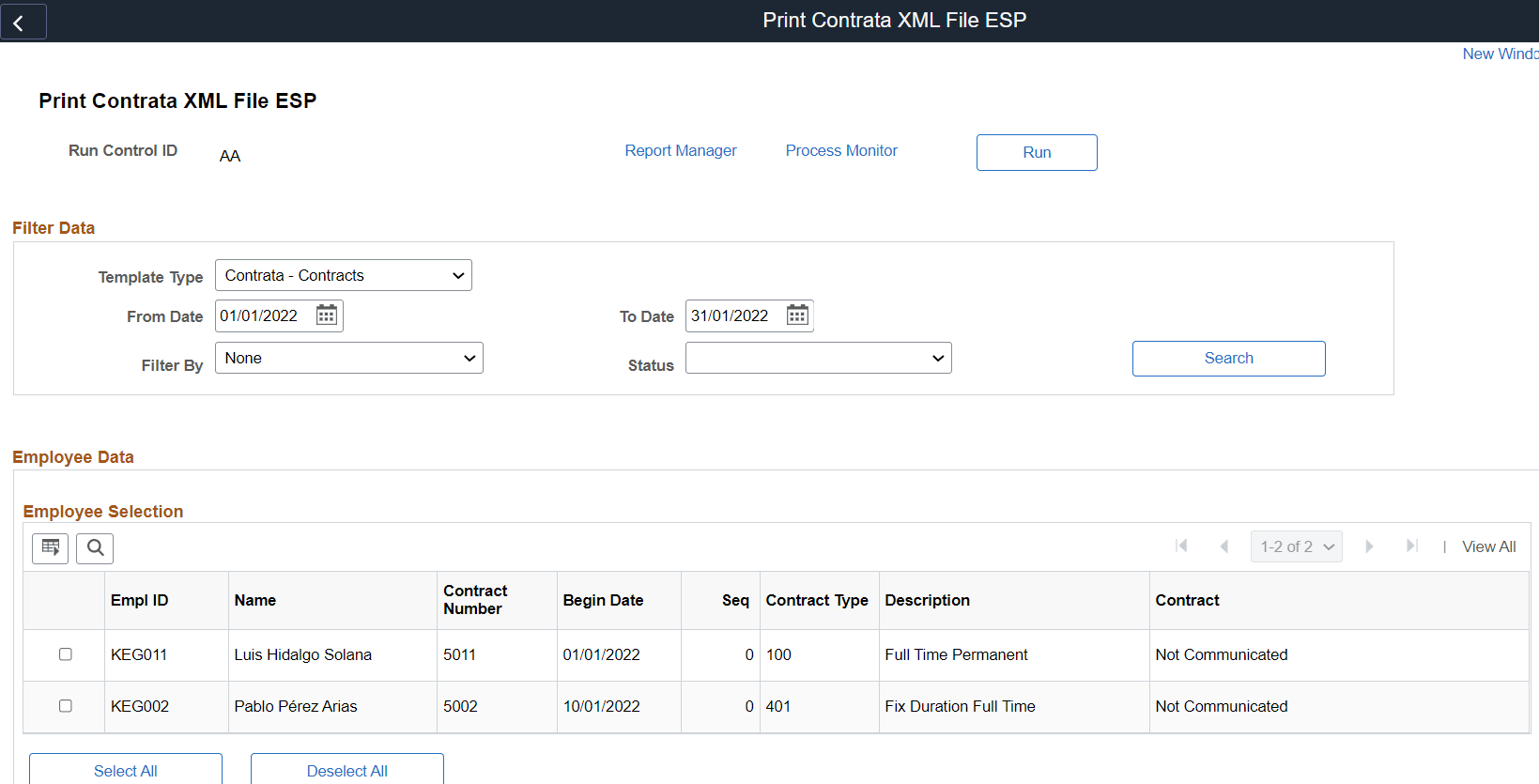Click contract type 100
The height and width of the screenshot is (784, 1539).
coord(778,654)
